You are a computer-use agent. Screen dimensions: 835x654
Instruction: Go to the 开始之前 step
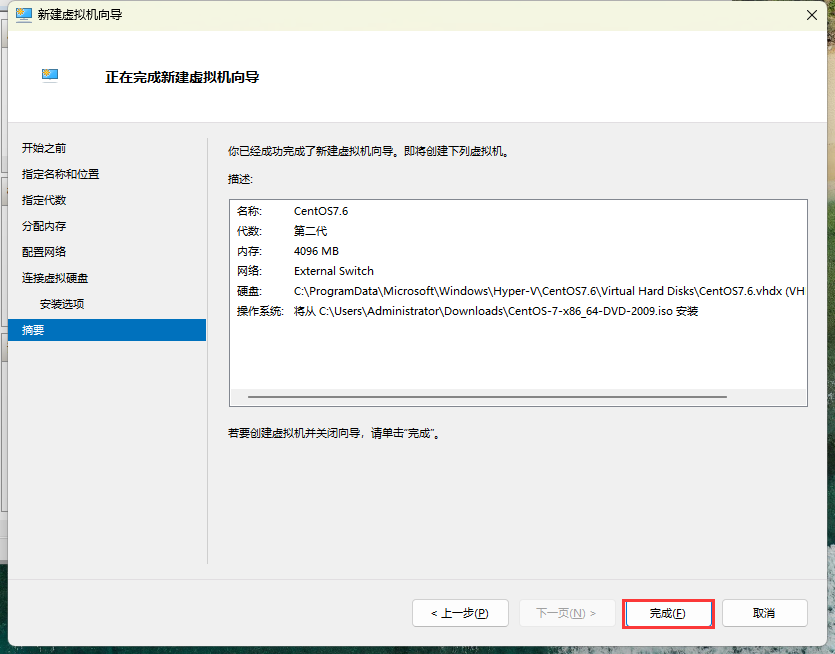tap(44, 148)
